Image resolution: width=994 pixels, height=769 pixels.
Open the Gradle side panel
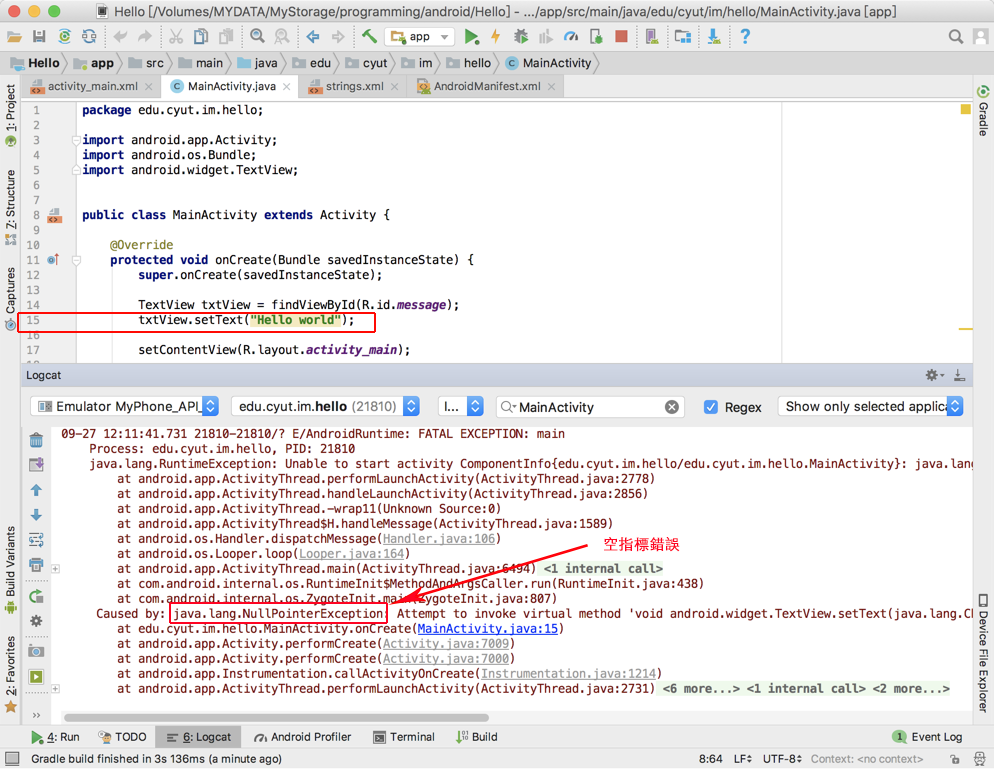(983, 112)
